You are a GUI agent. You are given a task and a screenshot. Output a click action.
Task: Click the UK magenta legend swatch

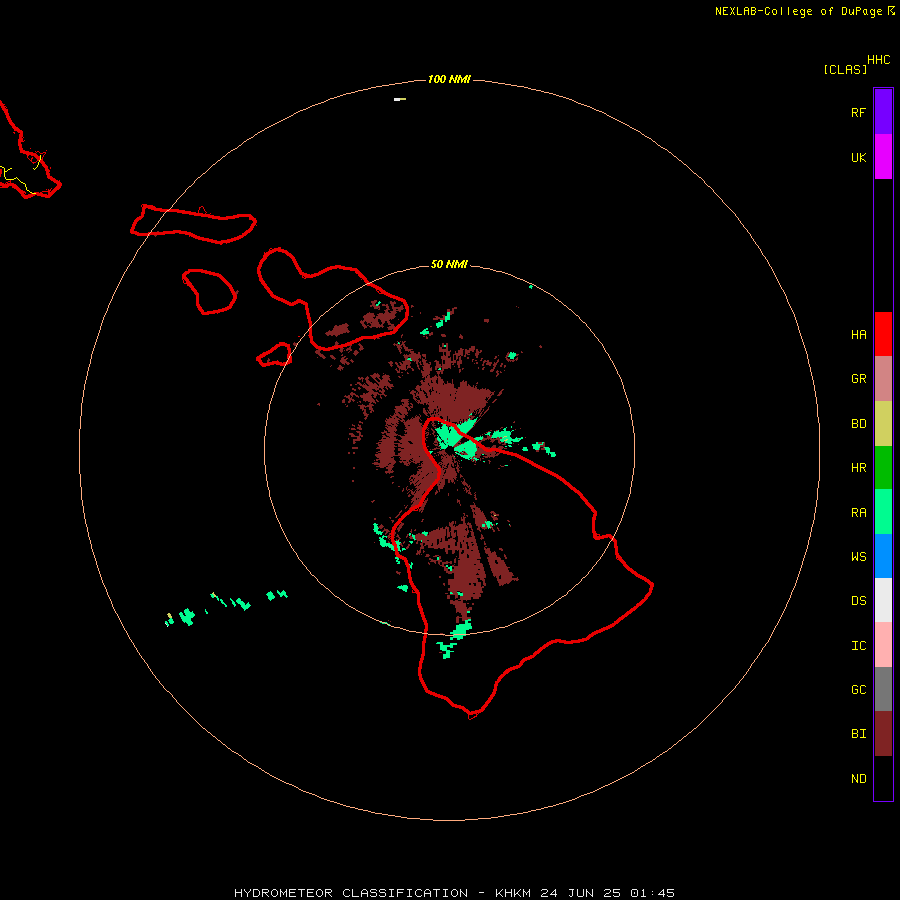883,157
